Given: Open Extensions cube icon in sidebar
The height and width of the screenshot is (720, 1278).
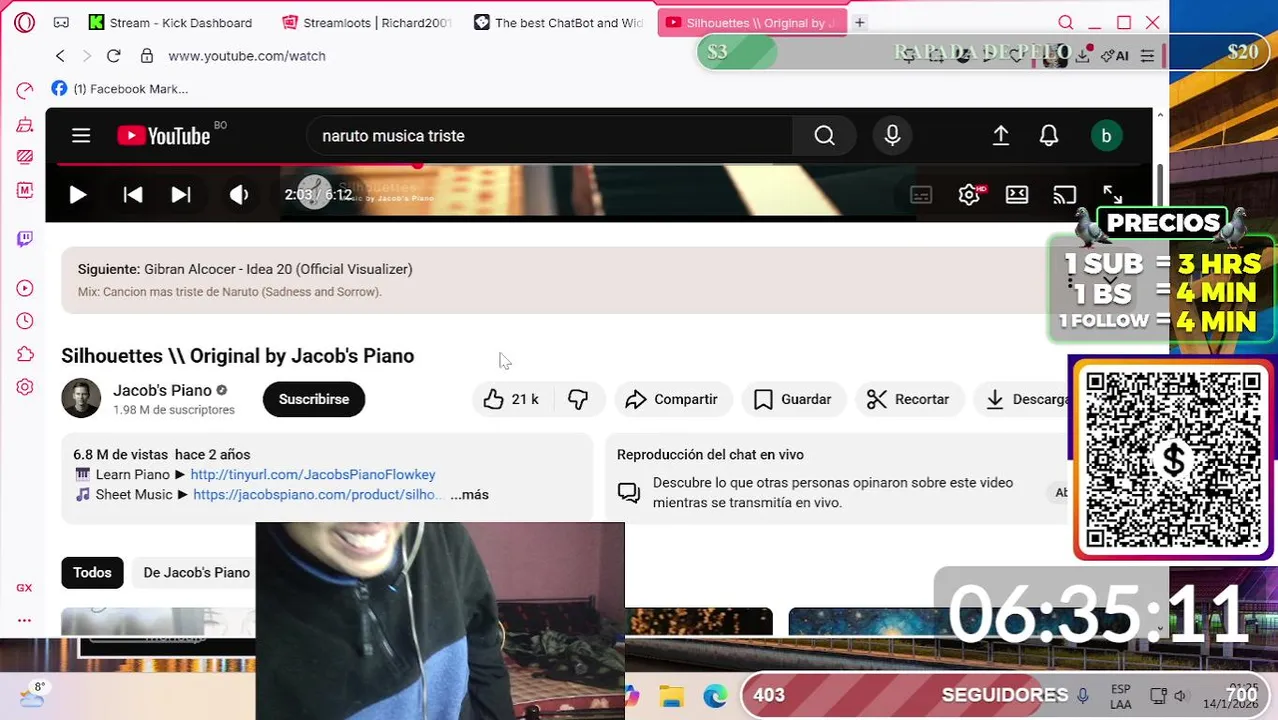Looking at the screenshot, I should [x=25, y=354].
